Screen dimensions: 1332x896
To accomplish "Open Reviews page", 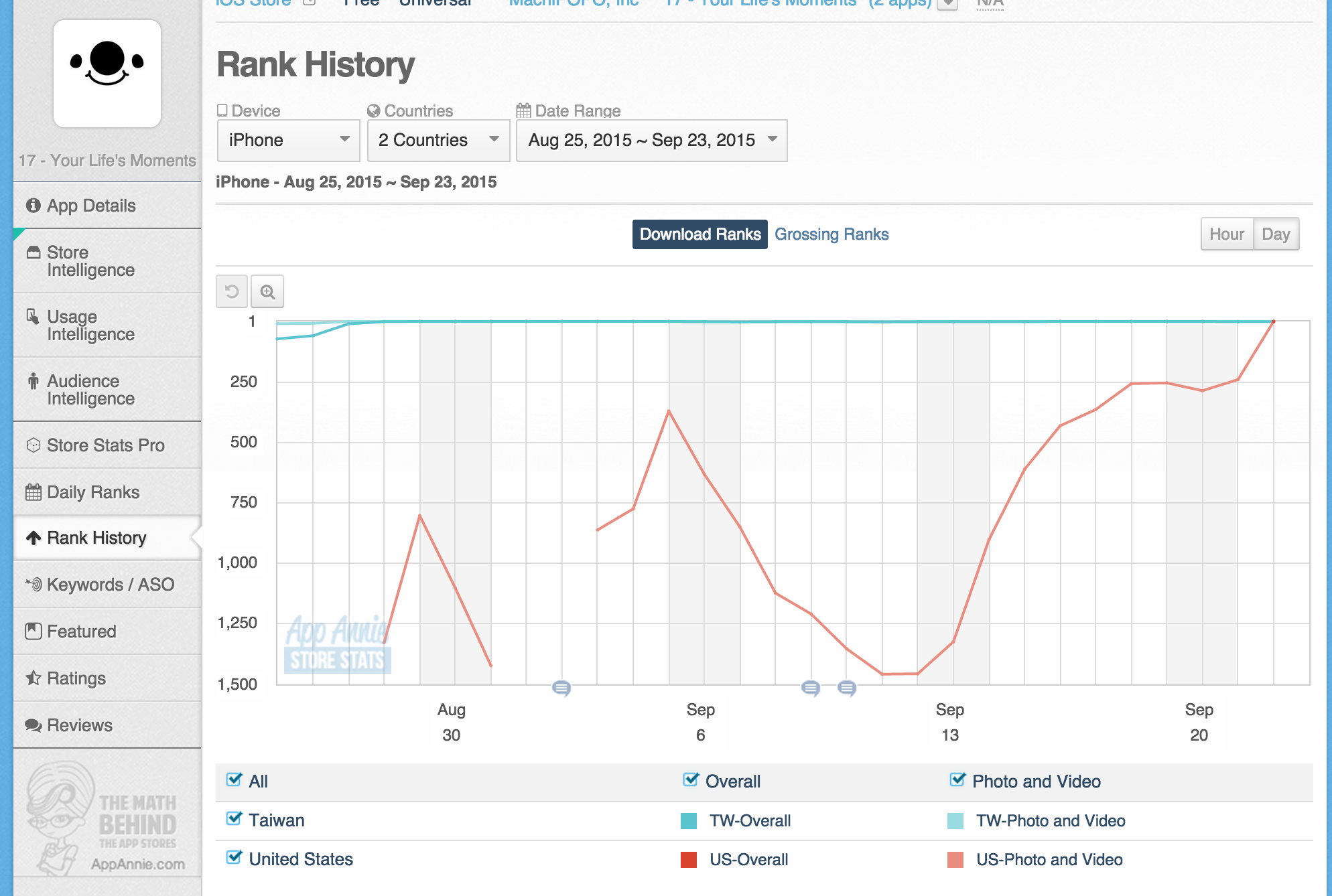I will (x=107, y=725).
